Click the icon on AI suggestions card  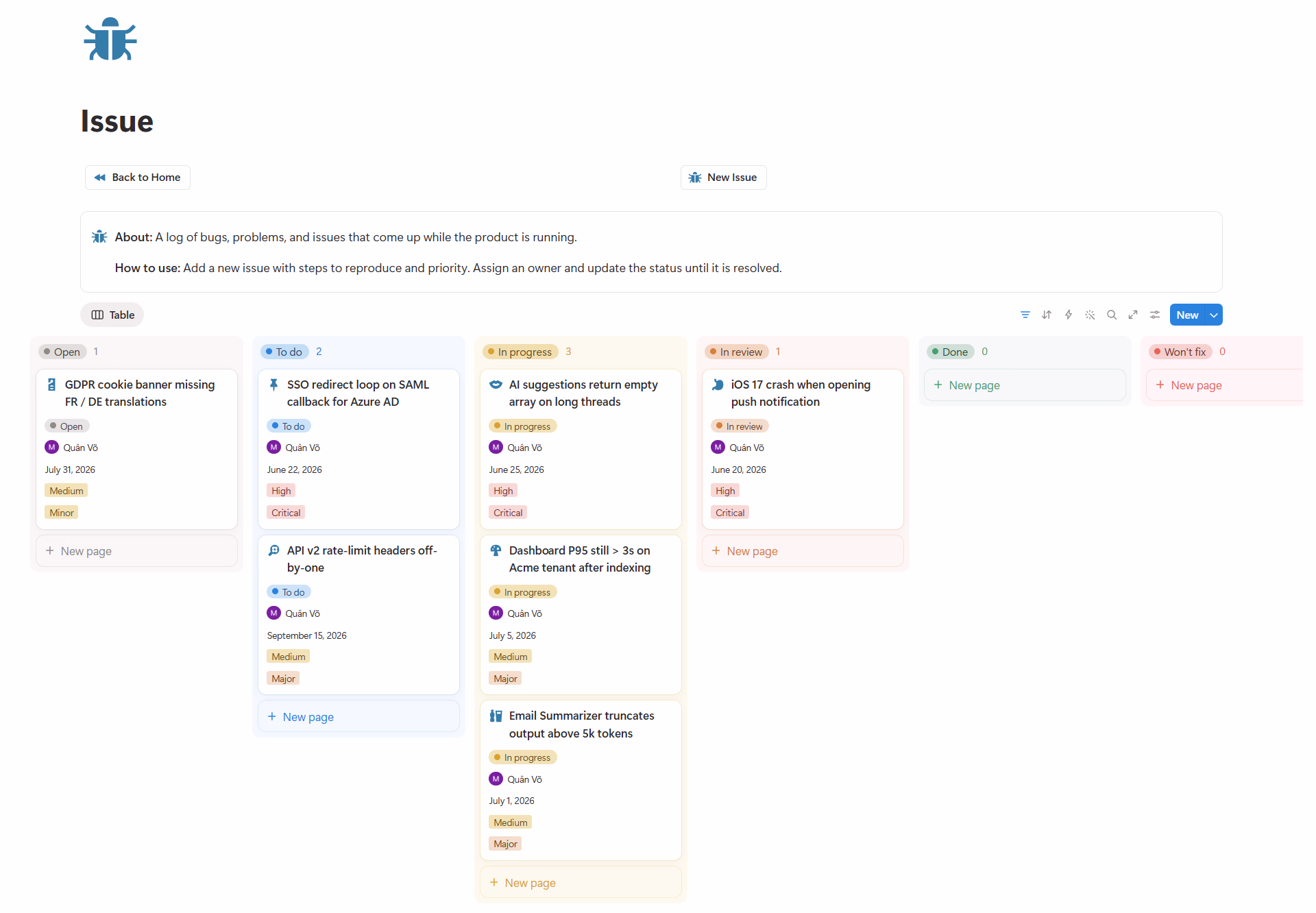[496, 385]
